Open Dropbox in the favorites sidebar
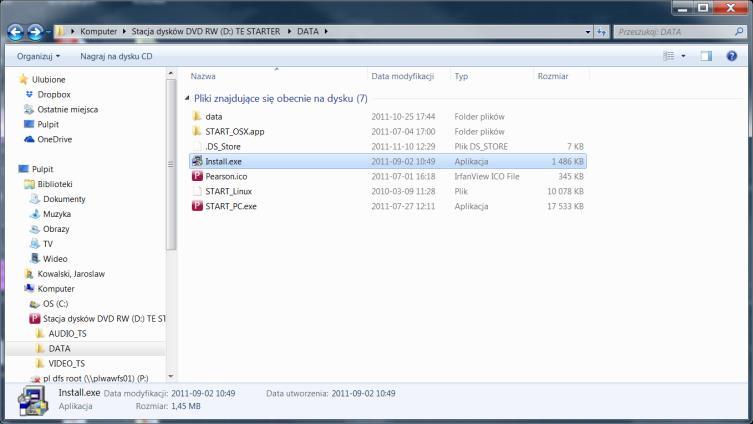The width and height of the screenshot is (753, 424). [x=54, y=95]
